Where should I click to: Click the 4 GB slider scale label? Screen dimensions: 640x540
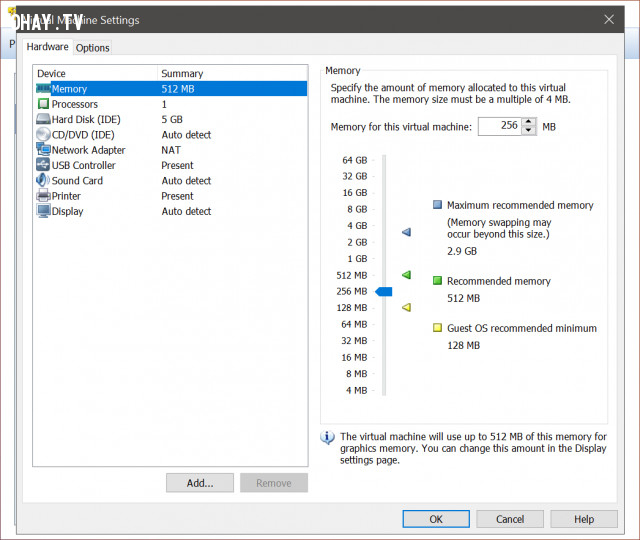click(357, 225)
